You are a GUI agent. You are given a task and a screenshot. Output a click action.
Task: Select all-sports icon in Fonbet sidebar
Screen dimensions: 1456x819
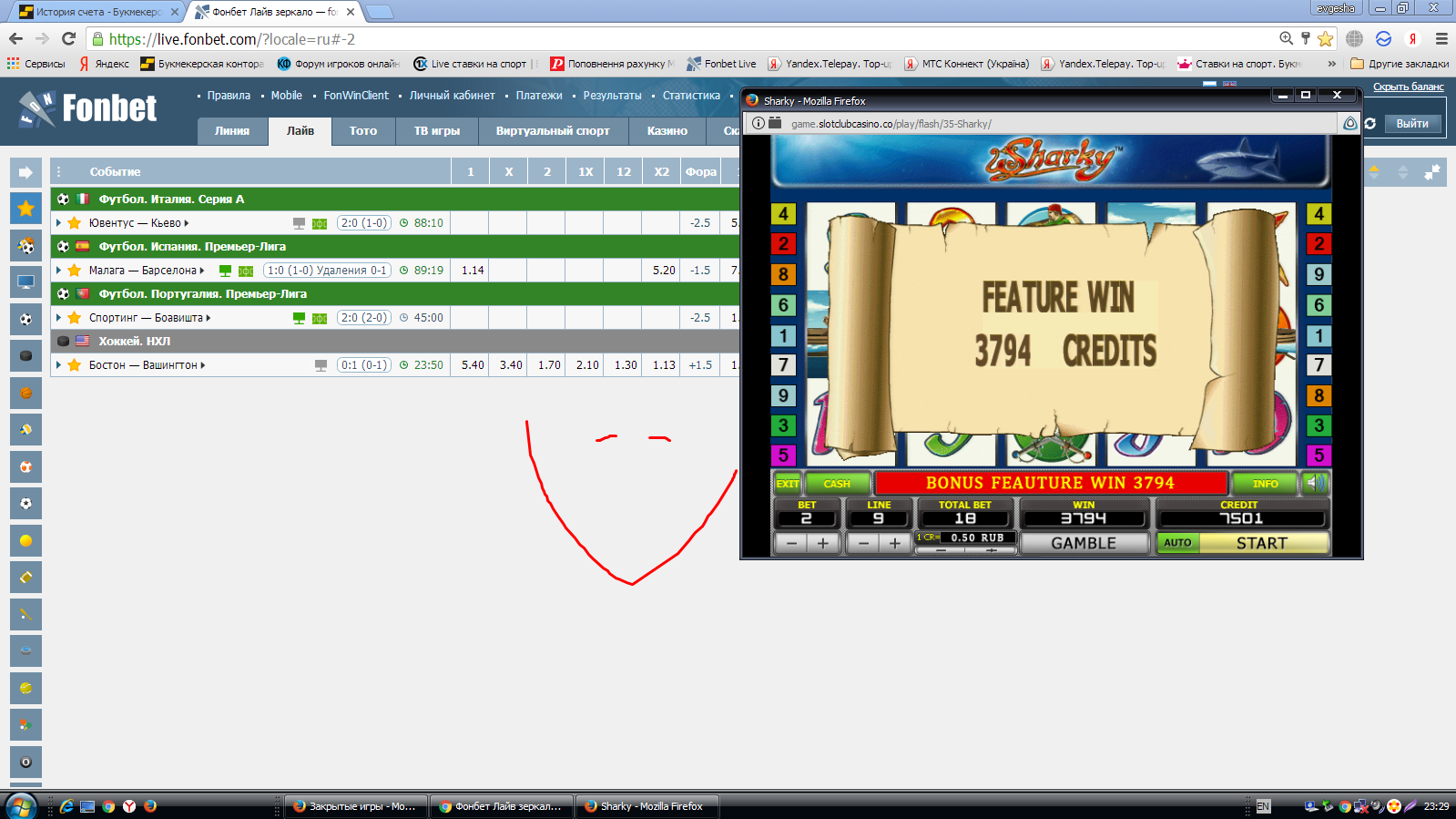(x=25, y=246)
